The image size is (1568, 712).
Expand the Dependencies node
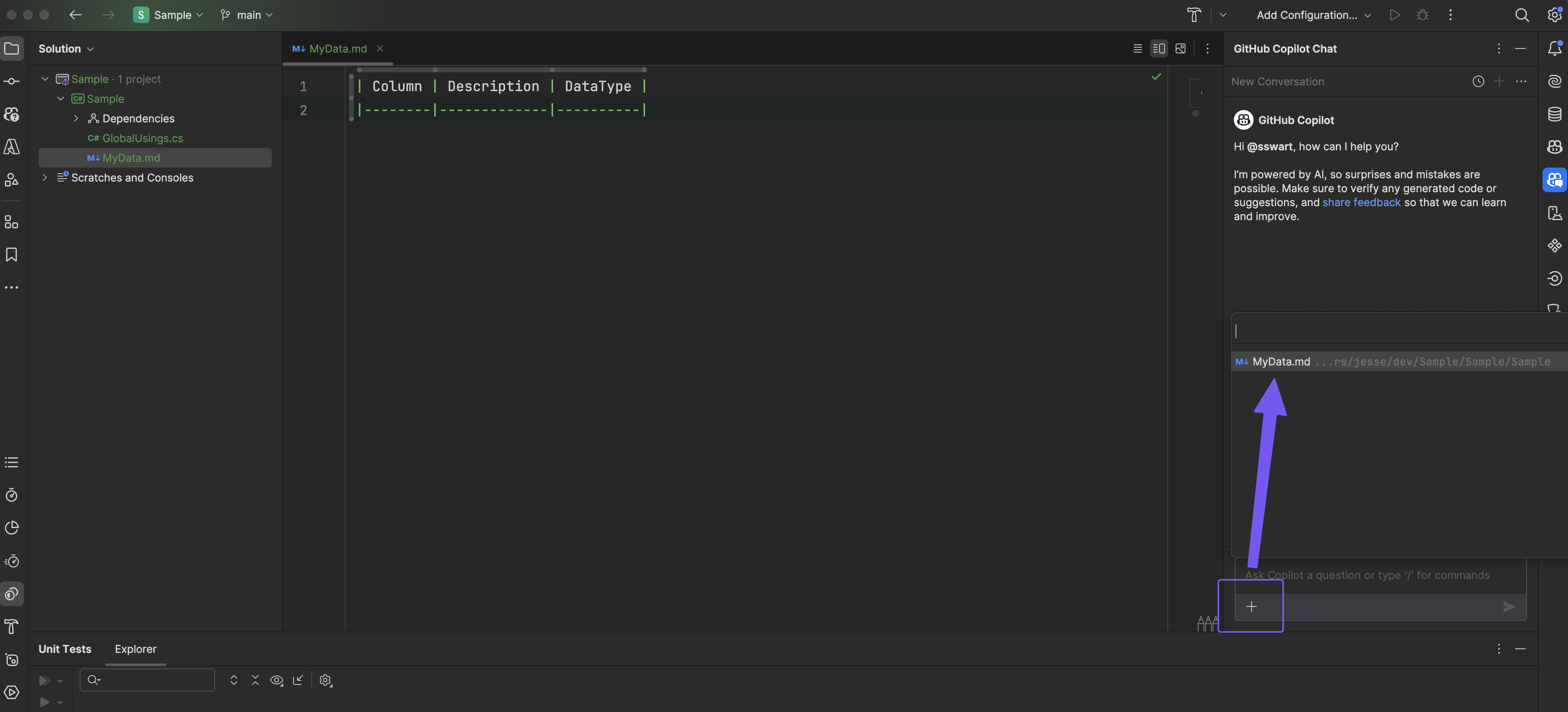coord(76,119)
